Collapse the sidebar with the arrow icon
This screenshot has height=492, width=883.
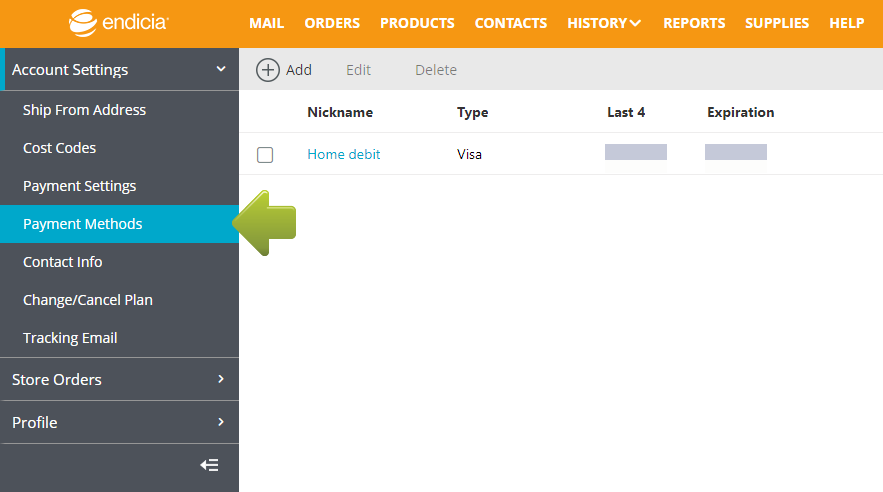click(209, 465)
